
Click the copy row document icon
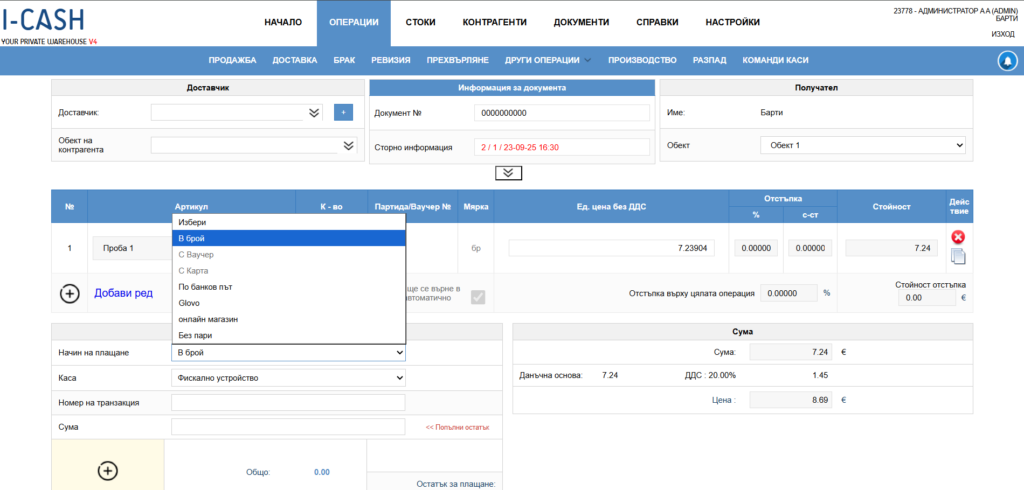957,256
